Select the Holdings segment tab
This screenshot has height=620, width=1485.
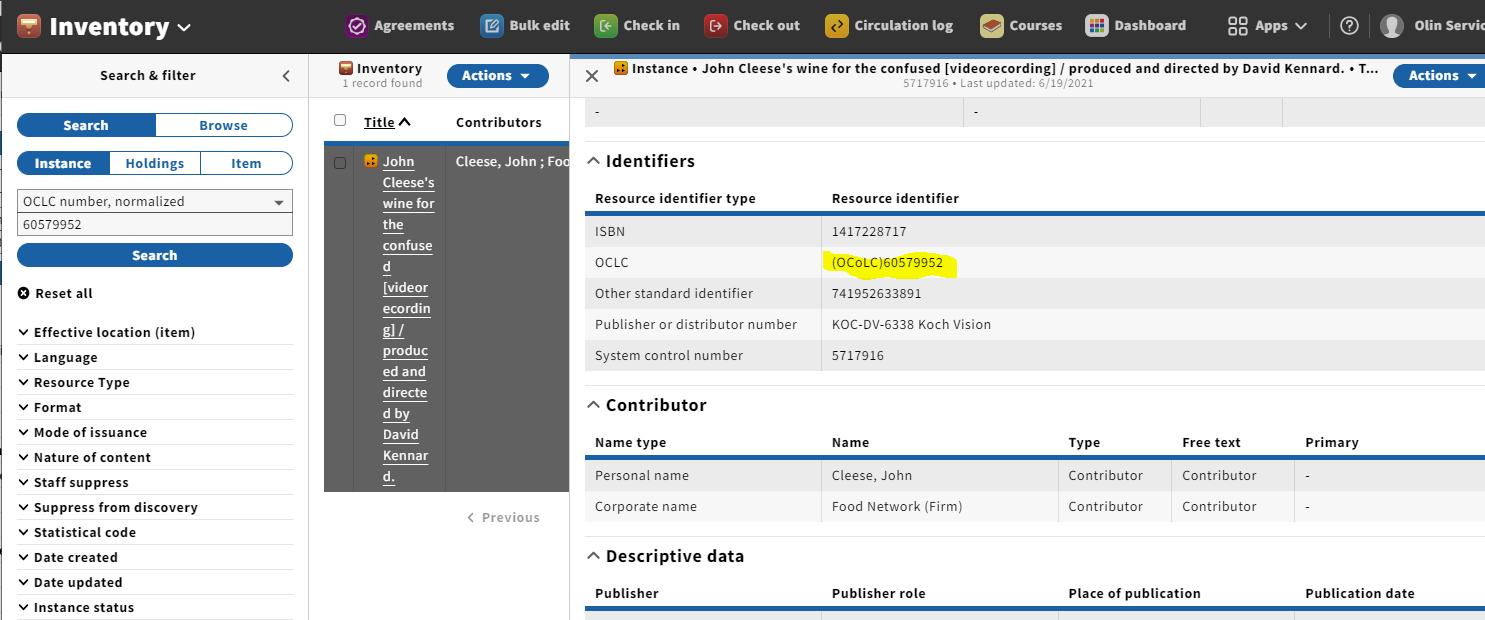coord(155,163)
